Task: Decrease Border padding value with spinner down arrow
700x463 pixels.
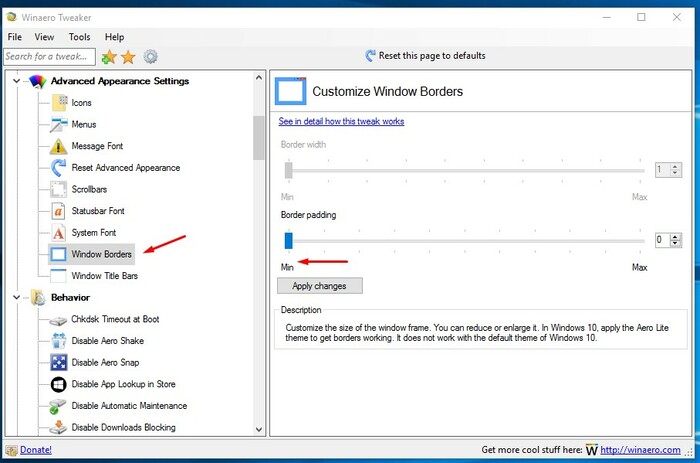Action: 675,243
